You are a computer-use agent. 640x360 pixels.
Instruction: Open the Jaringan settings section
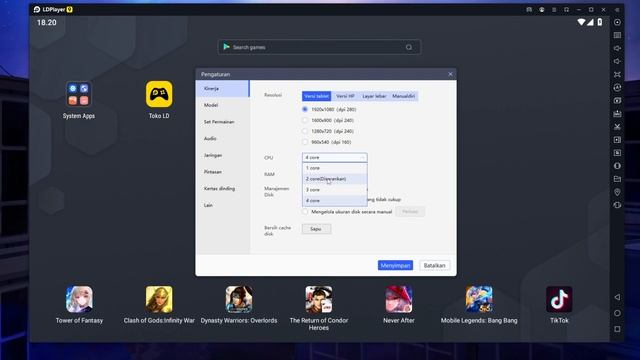222,156
